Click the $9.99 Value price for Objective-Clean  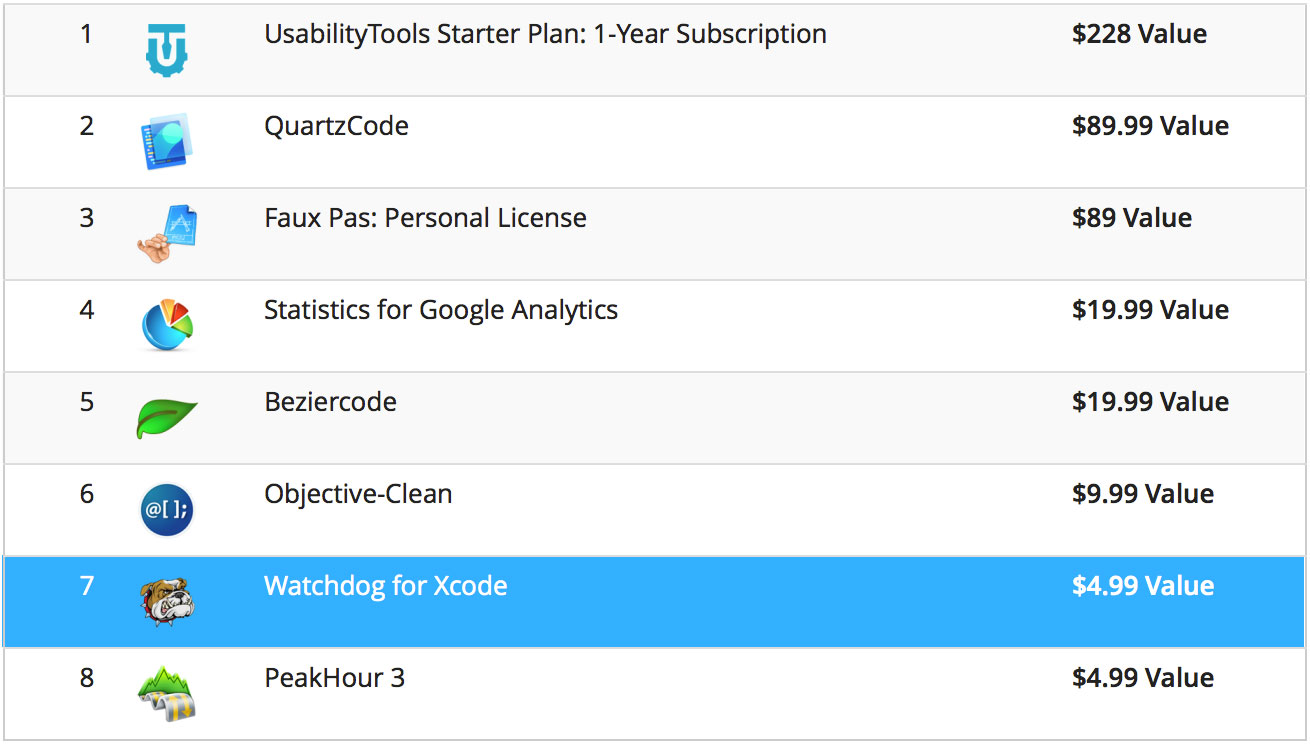tap(1143, 494)
